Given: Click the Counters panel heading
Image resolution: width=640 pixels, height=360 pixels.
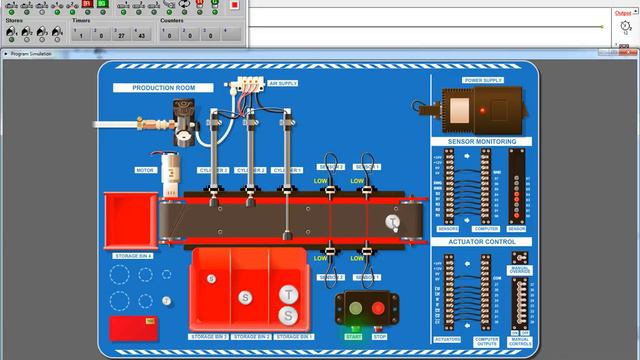Looking at the screenshot, I should pos(172,20).
